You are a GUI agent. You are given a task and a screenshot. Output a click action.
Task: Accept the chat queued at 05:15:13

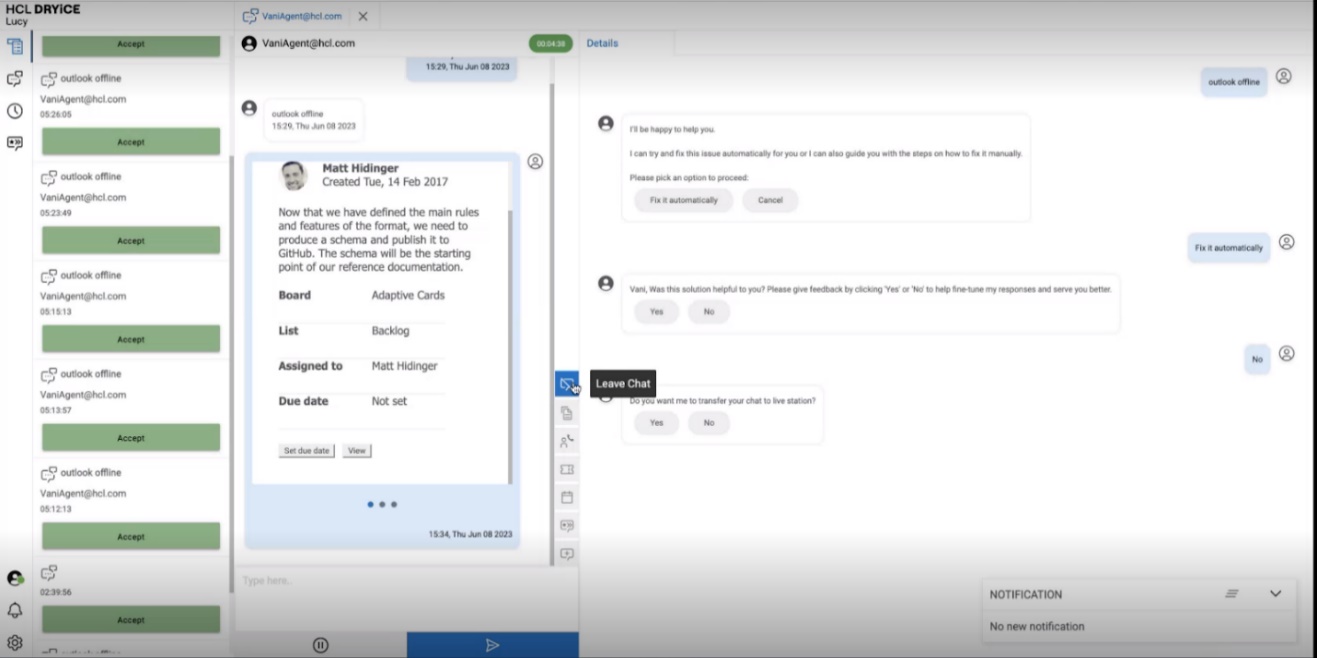[x=131, y=339]
